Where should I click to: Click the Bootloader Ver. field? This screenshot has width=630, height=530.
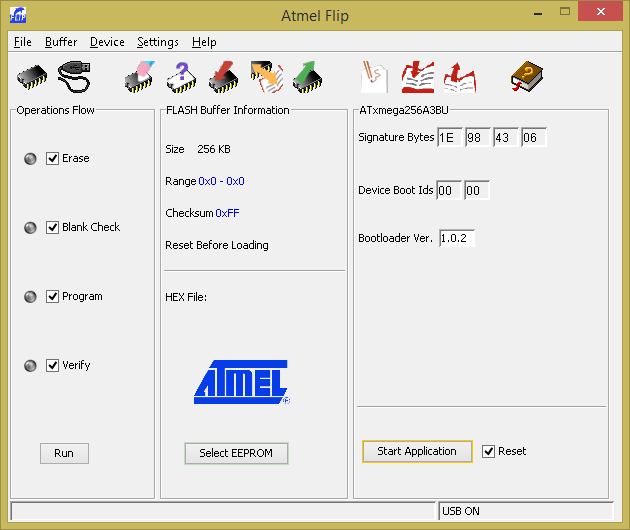point(457,238)
